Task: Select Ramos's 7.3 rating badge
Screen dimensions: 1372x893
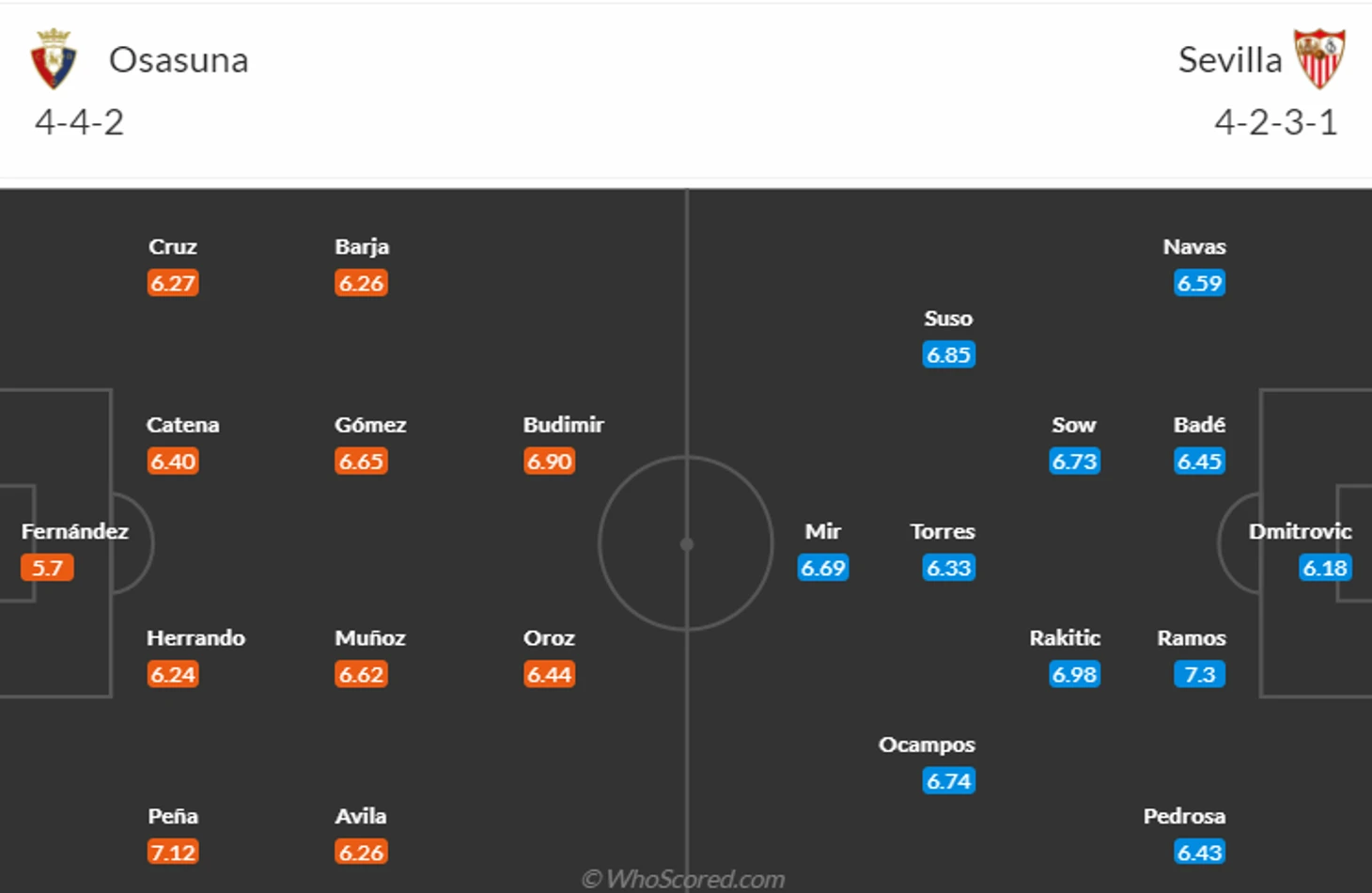Action: [1200, 675]
